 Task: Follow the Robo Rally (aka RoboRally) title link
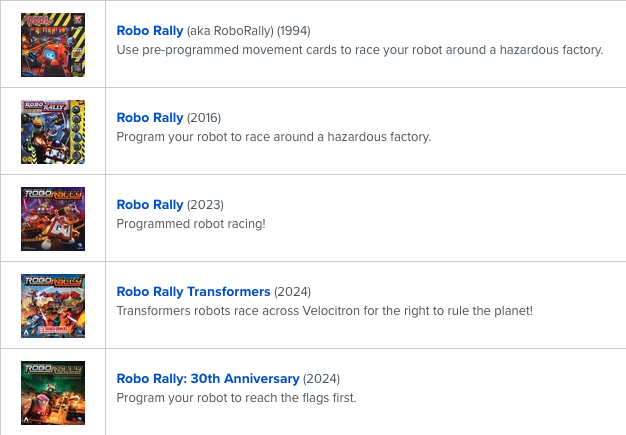pyautogui.click(x=150, y=31)
